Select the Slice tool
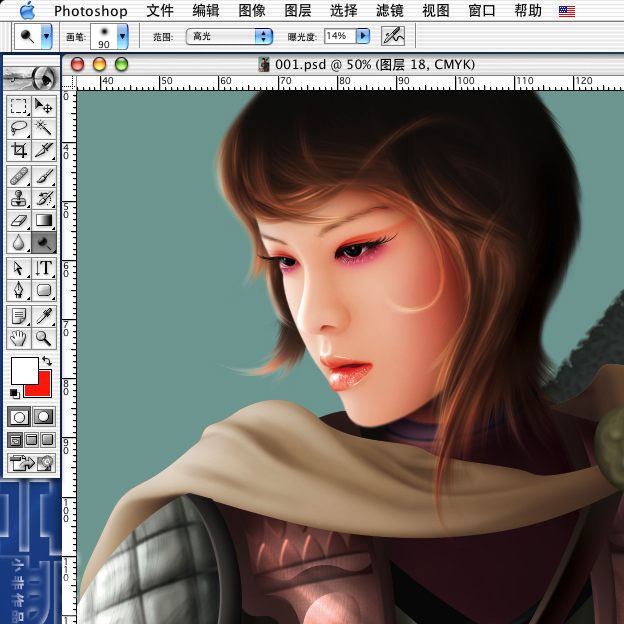 point(44,150)
